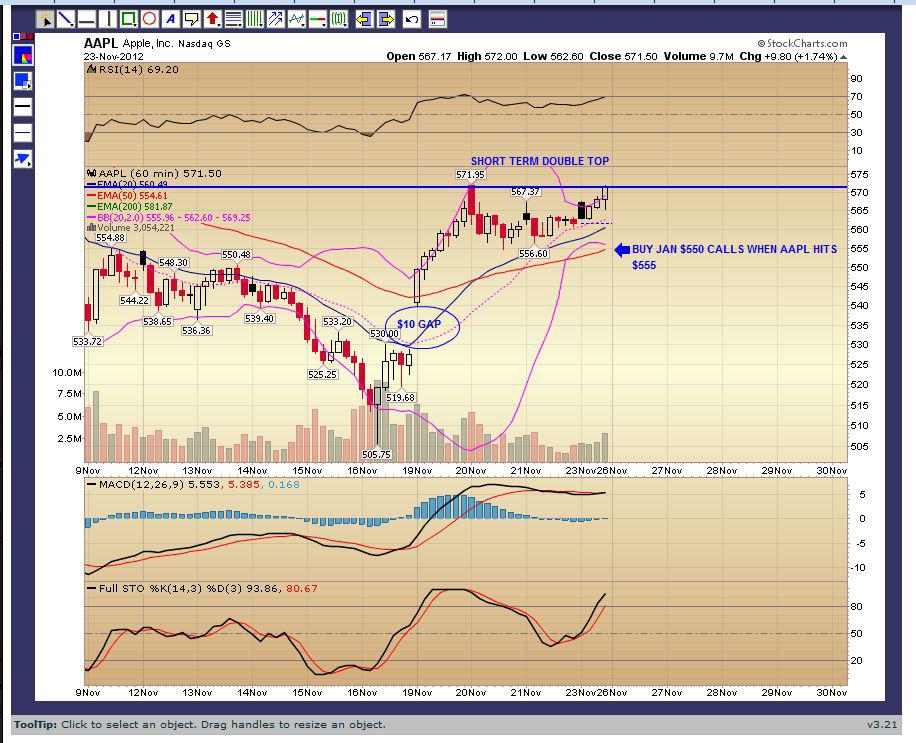The image size is (916, 743).
Task: Click the ToolTip status bar message
Action: pyautogui.click(x=200, y=724)
